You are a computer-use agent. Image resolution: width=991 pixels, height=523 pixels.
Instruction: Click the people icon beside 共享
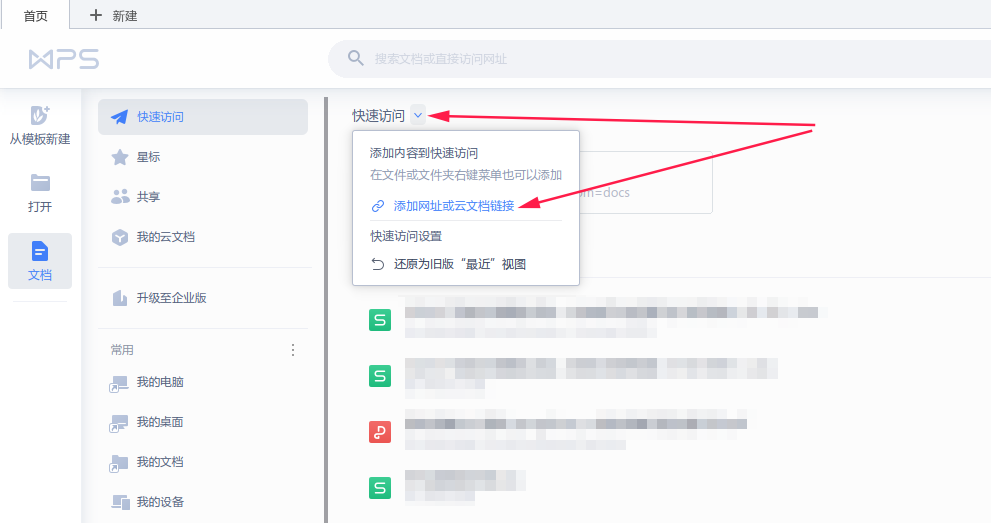tap(119, 197)
